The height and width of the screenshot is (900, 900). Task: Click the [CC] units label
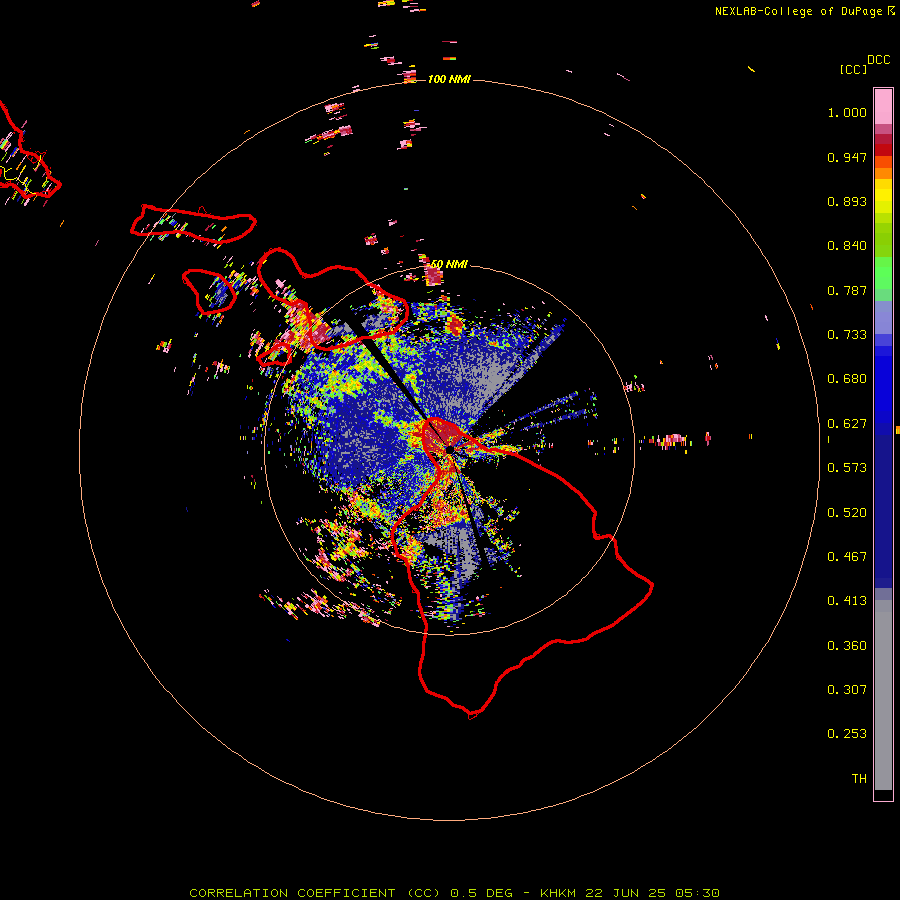click(853, 69)
